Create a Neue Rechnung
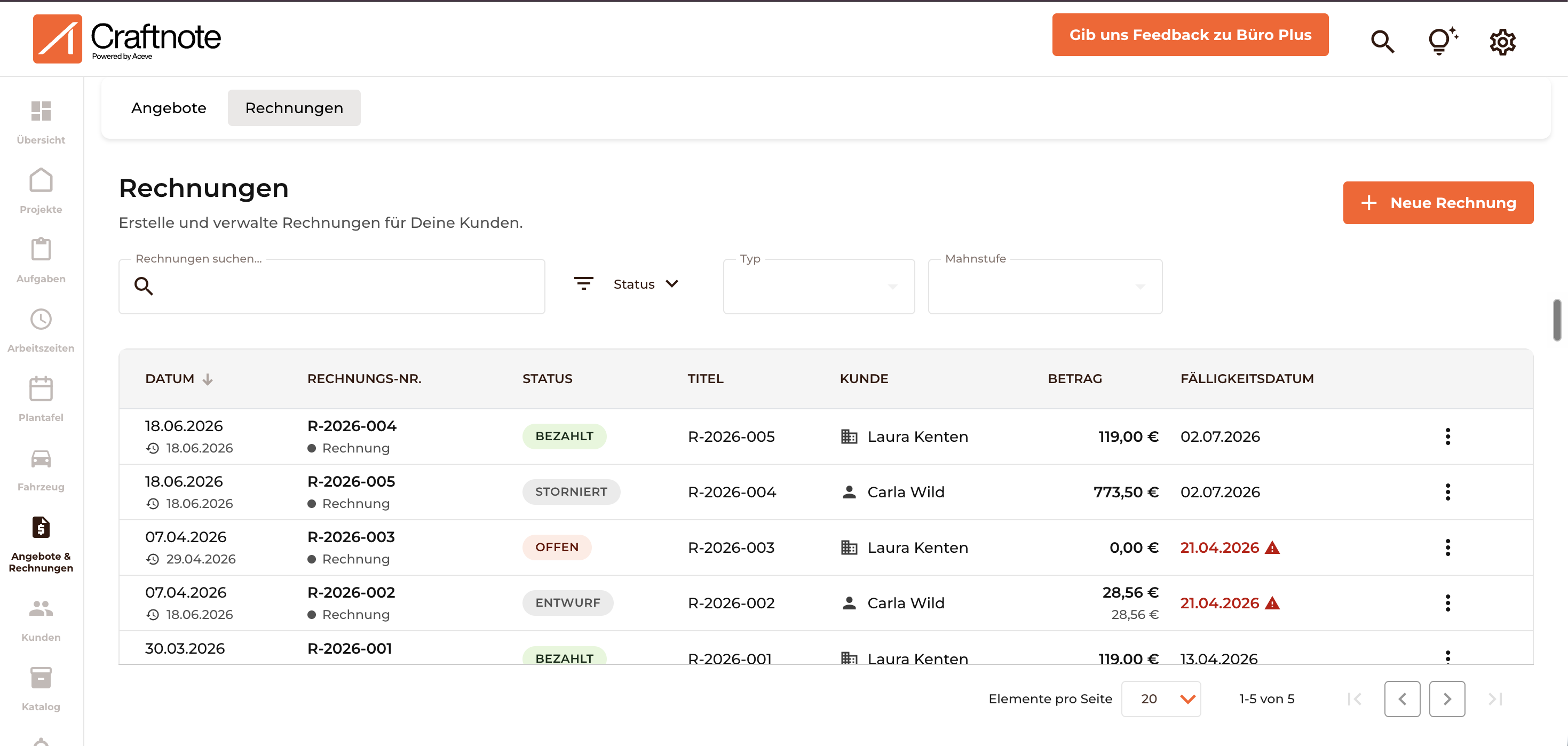1568x746 pixels. point(1438,203)
